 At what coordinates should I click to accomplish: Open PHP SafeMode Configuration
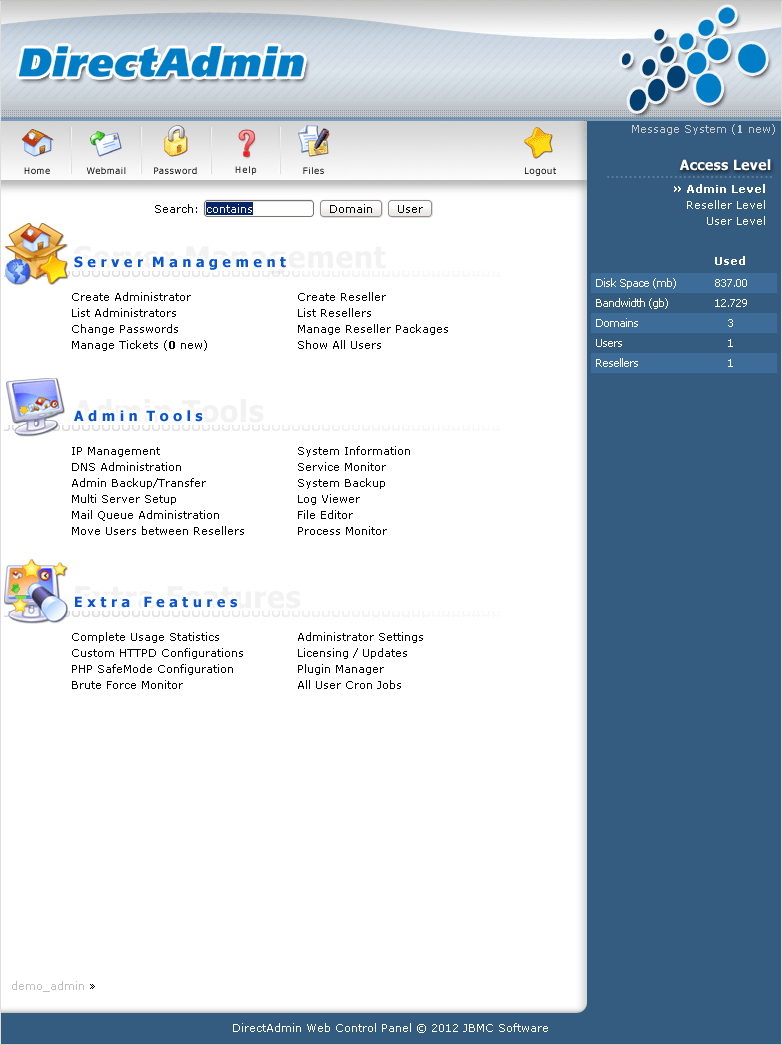point(152,669)
